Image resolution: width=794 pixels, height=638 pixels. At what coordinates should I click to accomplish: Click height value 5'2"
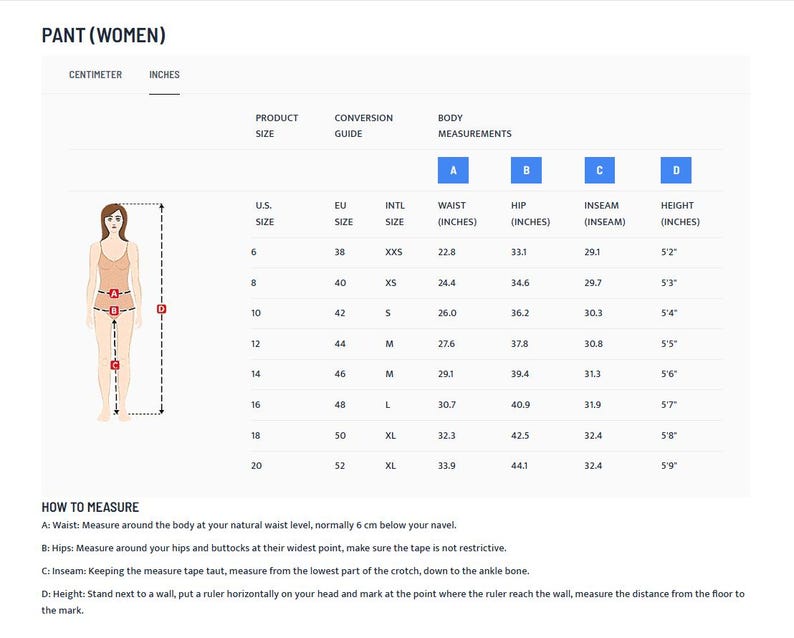click(x=669, y=252)
